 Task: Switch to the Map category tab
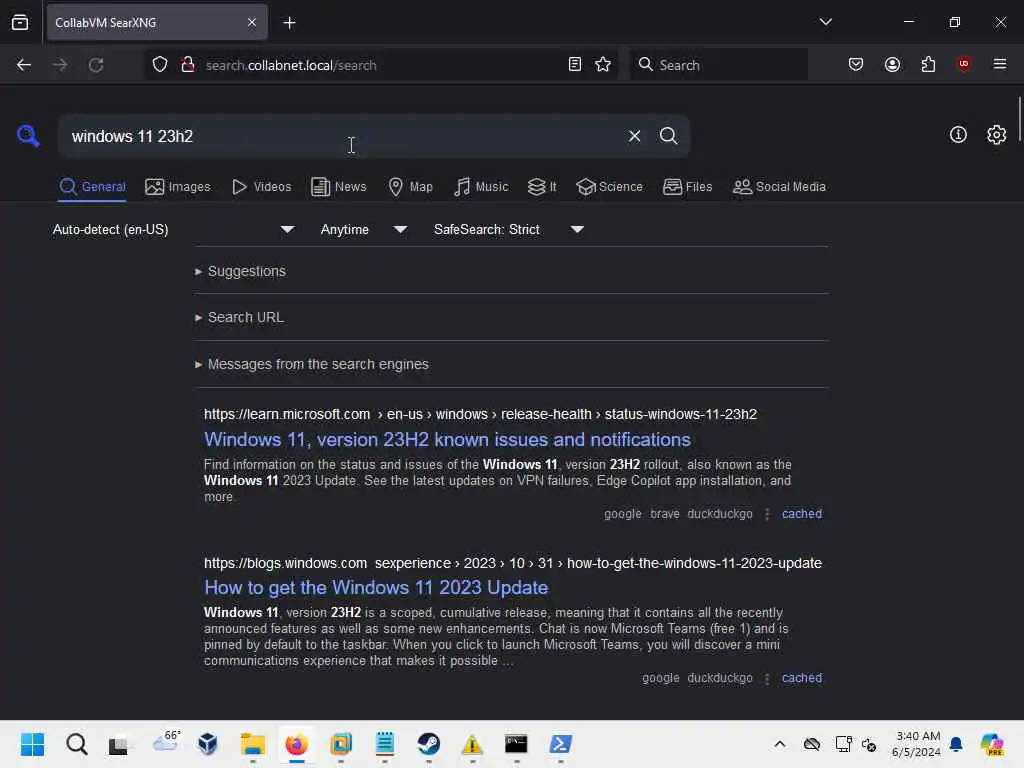(410, 187)
